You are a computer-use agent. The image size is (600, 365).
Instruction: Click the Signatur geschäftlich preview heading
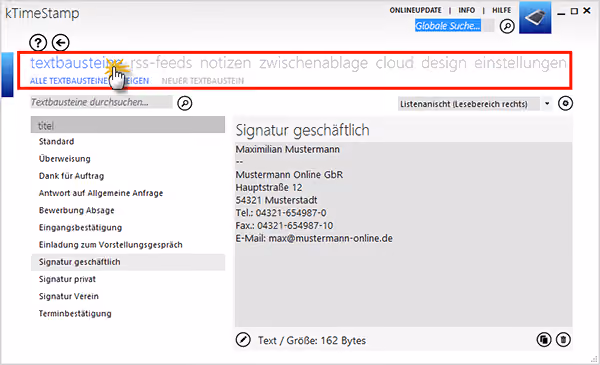pyautogui.click(x=302, y=130)
